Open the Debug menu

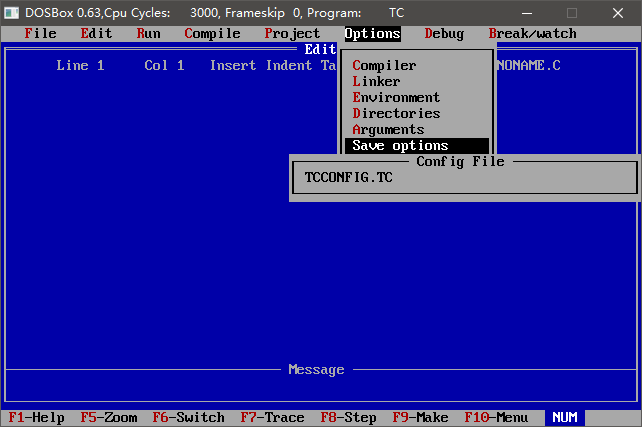pos(444,34)
